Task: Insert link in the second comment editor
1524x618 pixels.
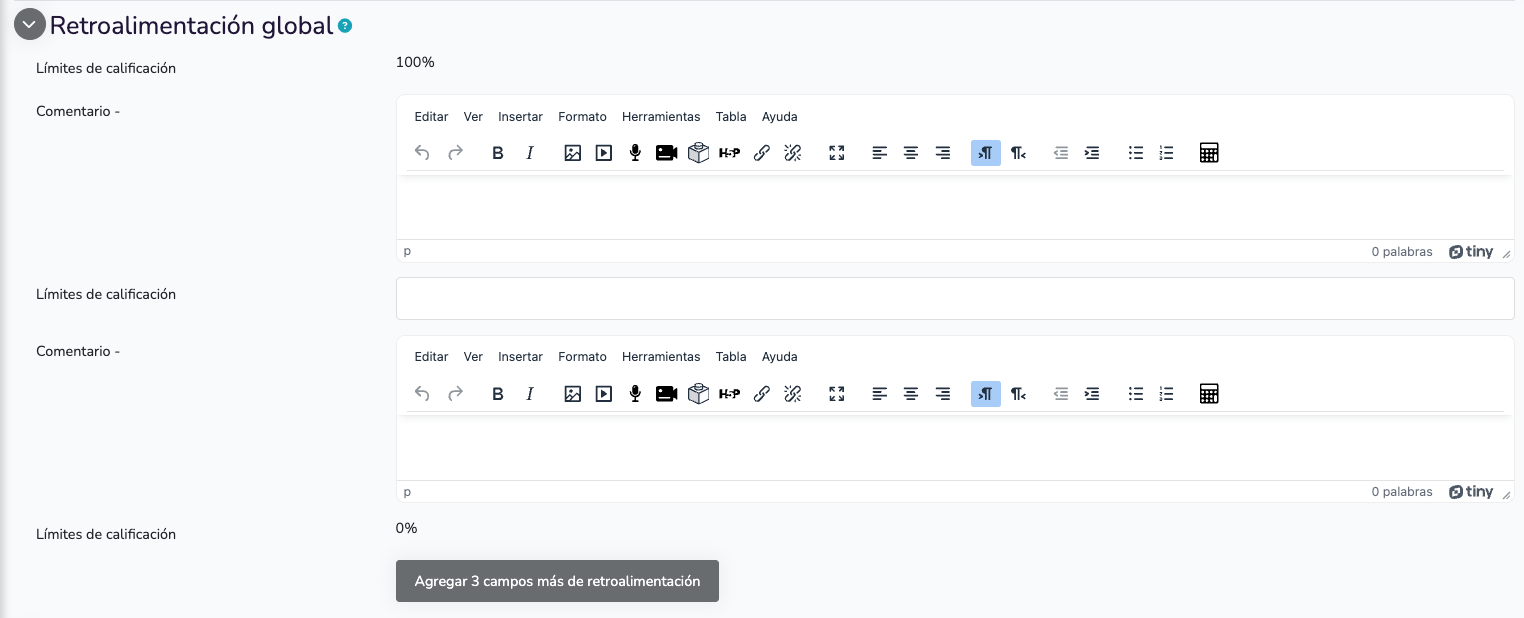Action: [x=762, y=393]
